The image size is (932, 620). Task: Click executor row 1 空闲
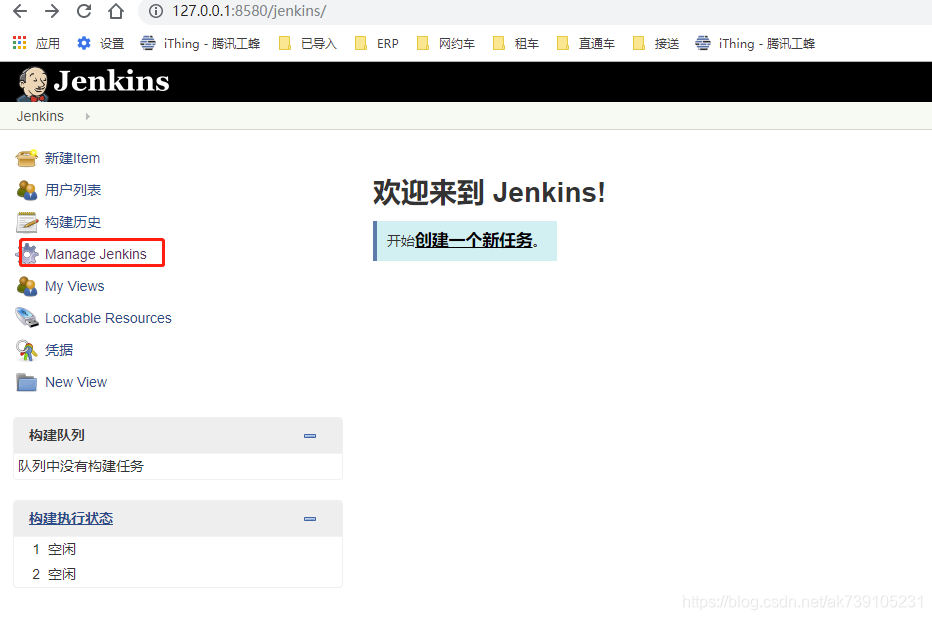[x=54, y=549]
